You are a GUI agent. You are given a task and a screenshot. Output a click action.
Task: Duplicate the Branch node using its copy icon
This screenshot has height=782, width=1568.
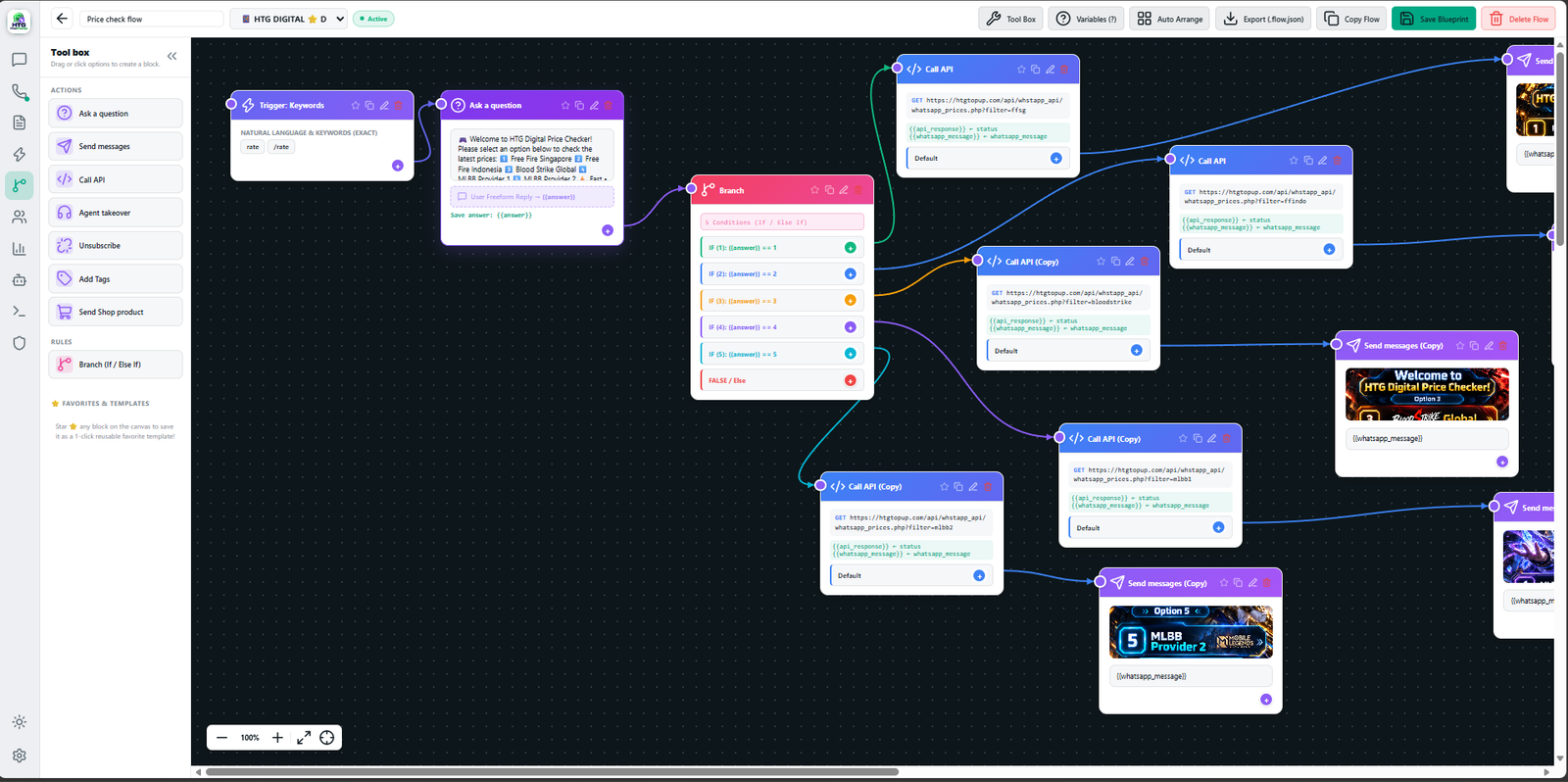(829, 190)
